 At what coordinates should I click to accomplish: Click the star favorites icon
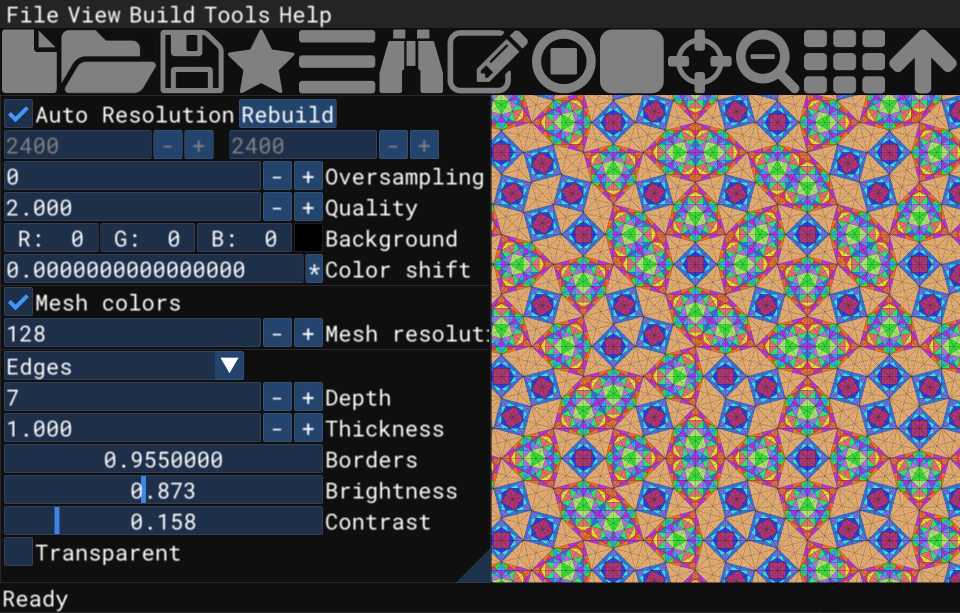pos(260,62)
